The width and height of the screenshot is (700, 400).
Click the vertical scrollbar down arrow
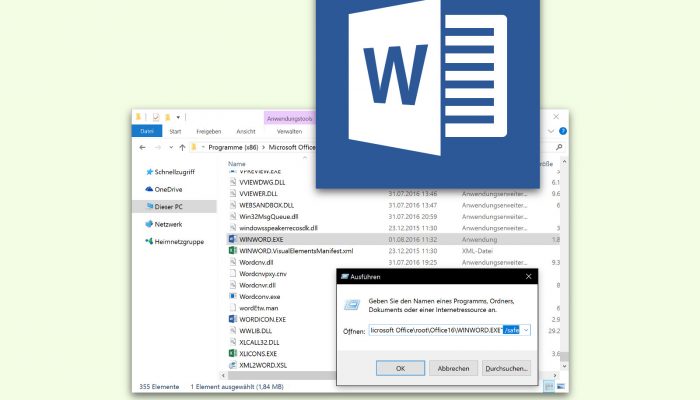point(564,366)
